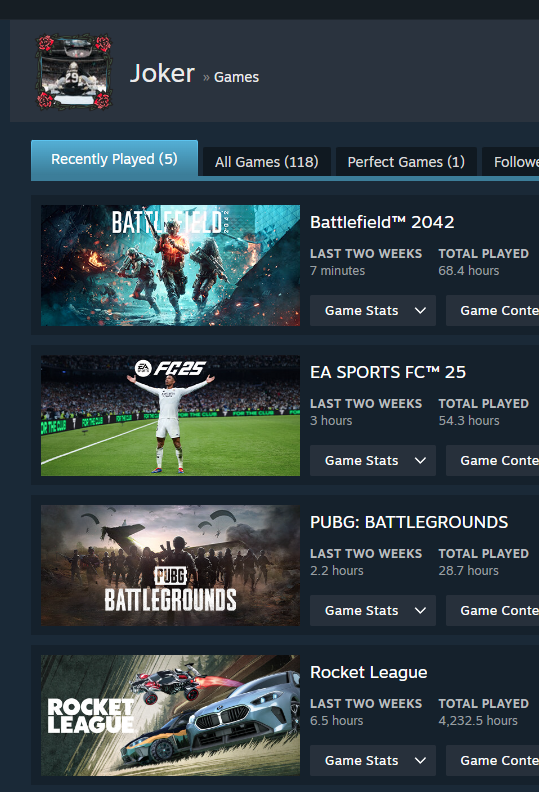Image resolution: width=539 pixels, height=792 pixels.
Task: Select the 68.4 hours total played text
Action: click(x=469, y=271)
